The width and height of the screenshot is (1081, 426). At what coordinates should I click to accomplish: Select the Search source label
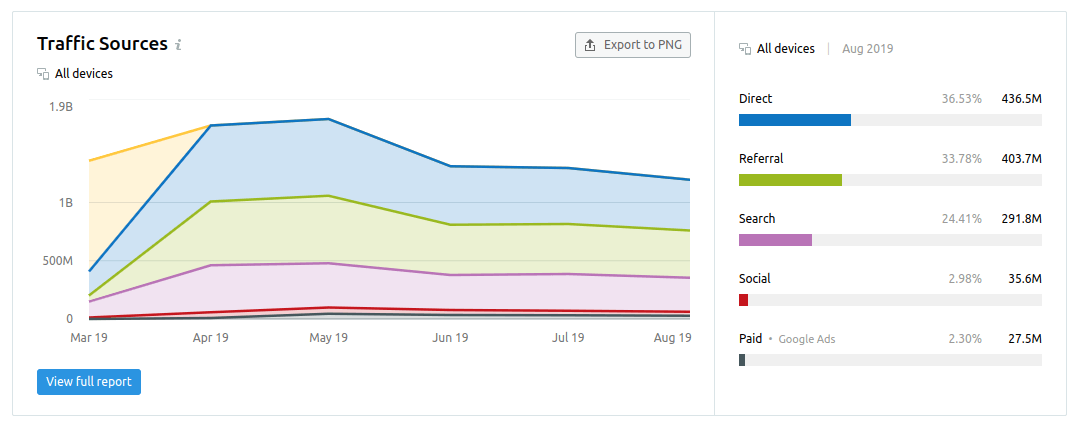point(757,219)
